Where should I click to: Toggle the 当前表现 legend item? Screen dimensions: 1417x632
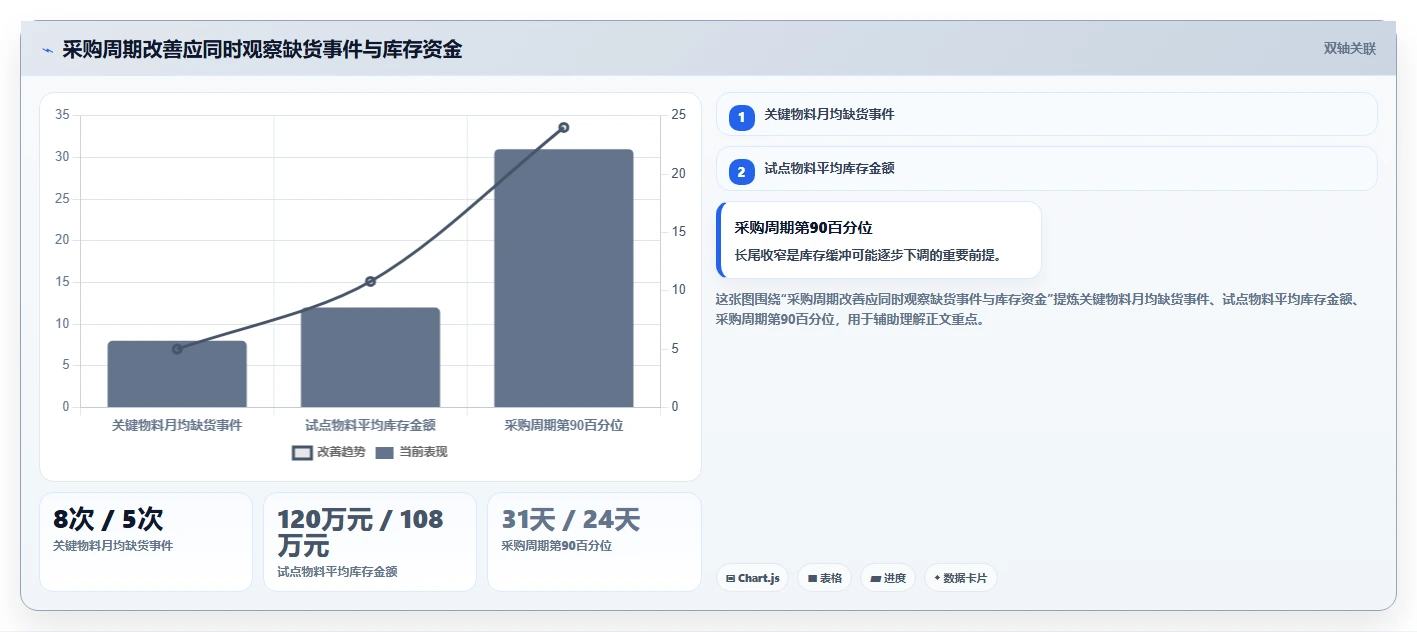pos(411,452)
